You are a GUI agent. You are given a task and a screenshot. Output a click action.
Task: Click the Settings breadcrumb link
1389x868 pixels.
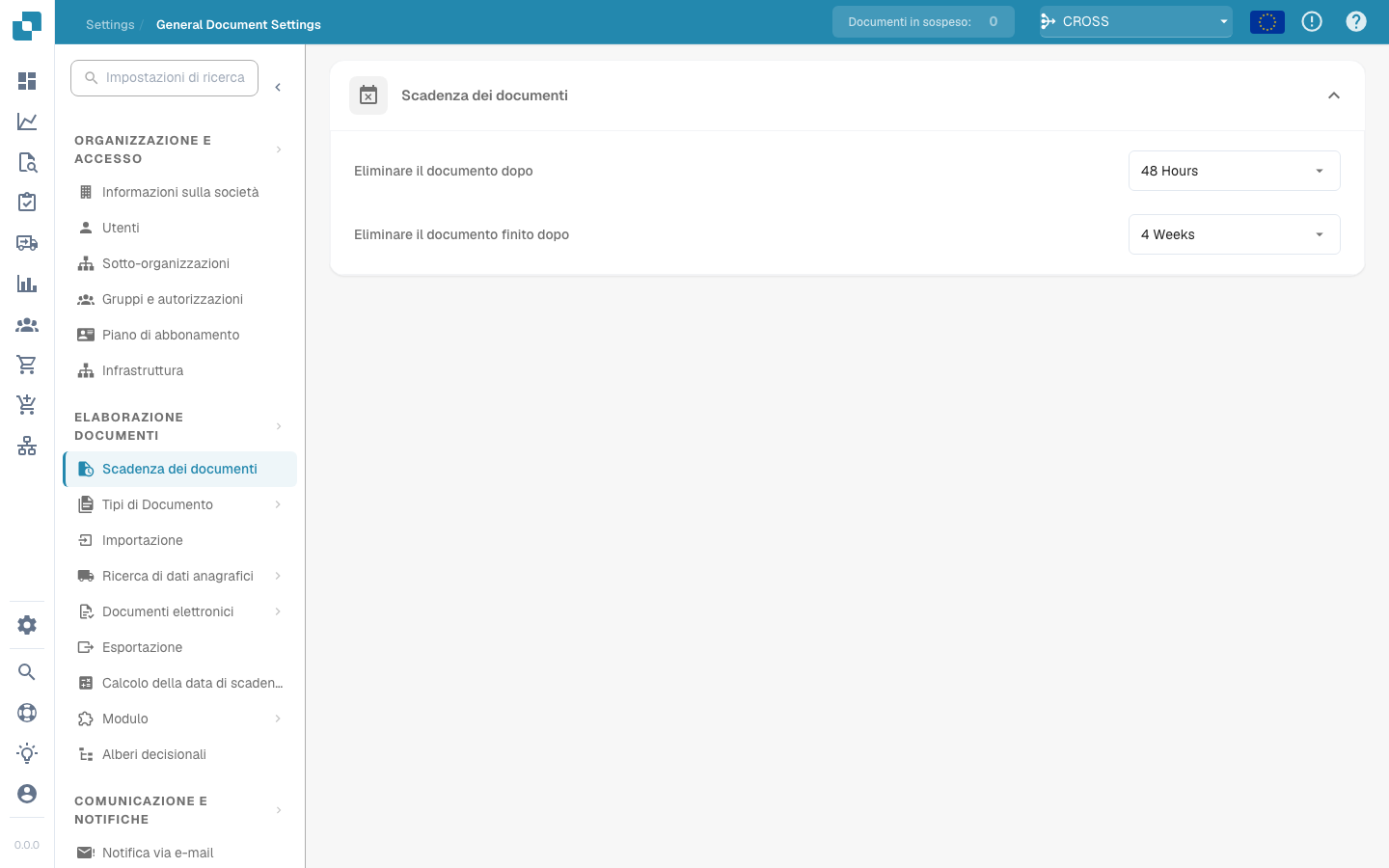coord(110,25)
